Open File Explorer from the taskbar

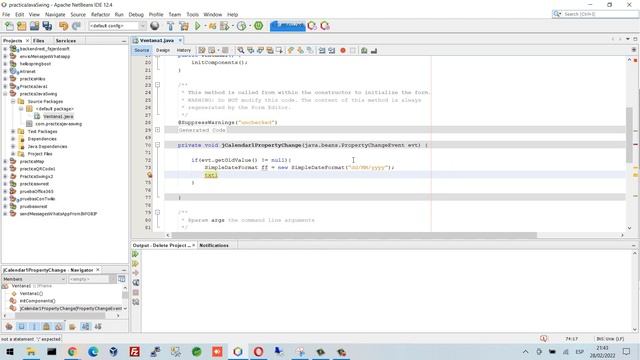[31, 351]
